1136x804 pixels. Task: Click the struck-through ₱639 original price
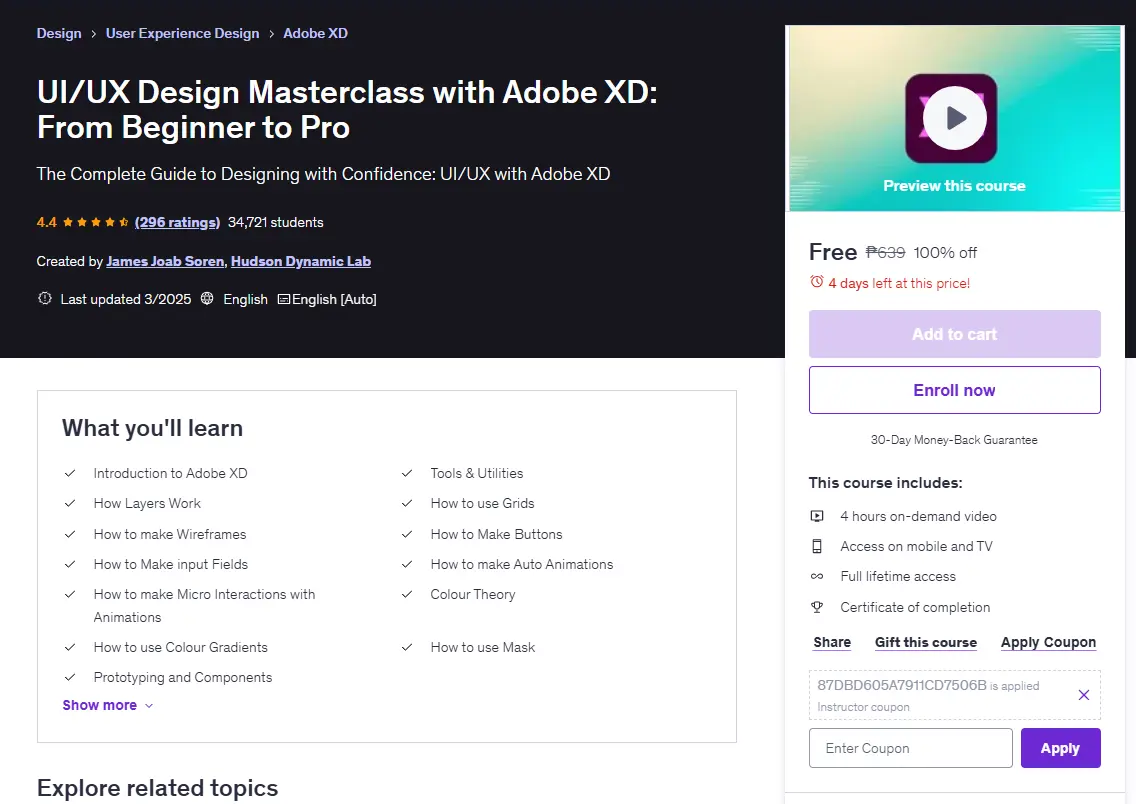pos(885,253)
